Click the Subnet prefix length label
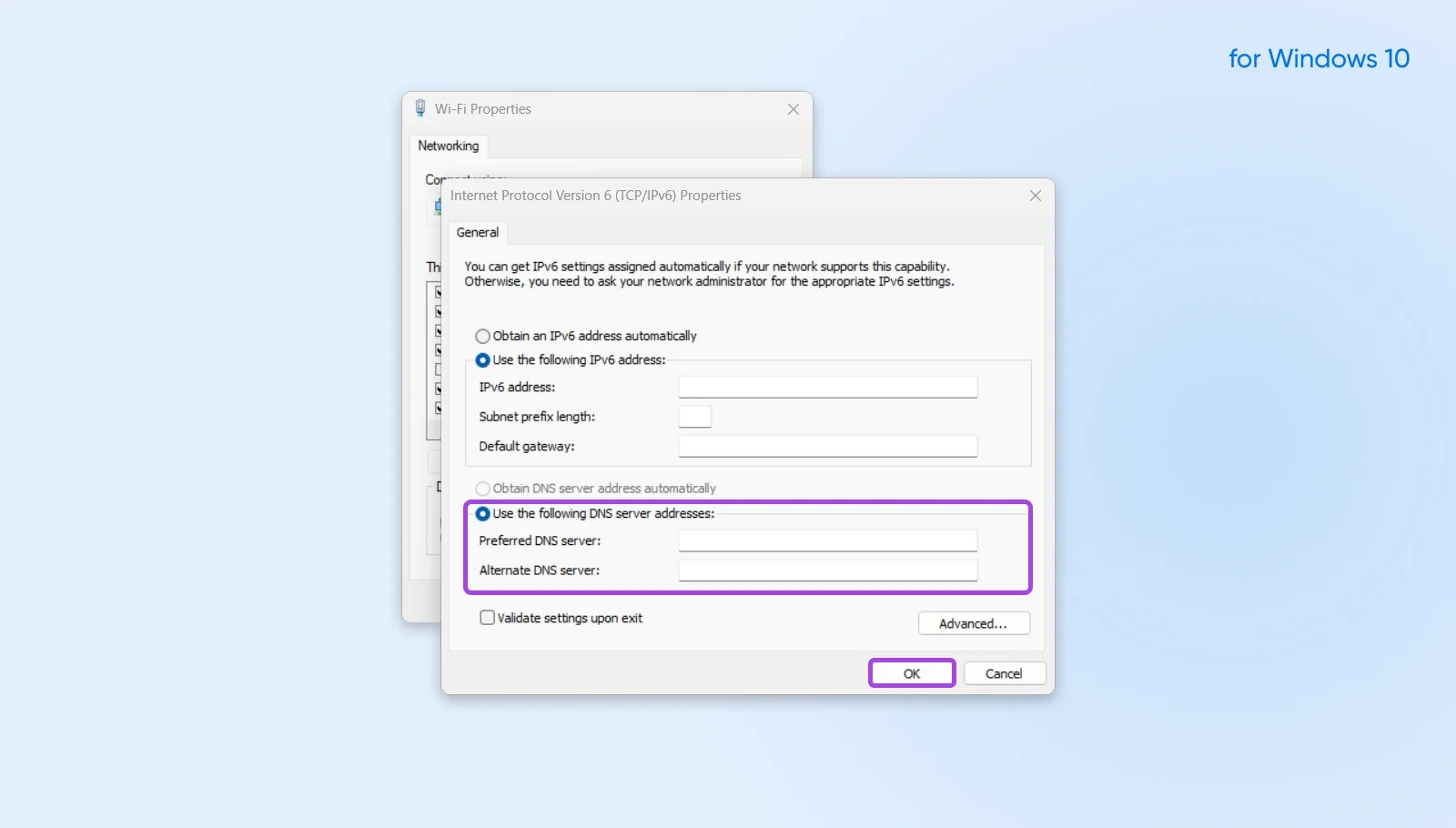1456x828 pixels. coord(537,417)
